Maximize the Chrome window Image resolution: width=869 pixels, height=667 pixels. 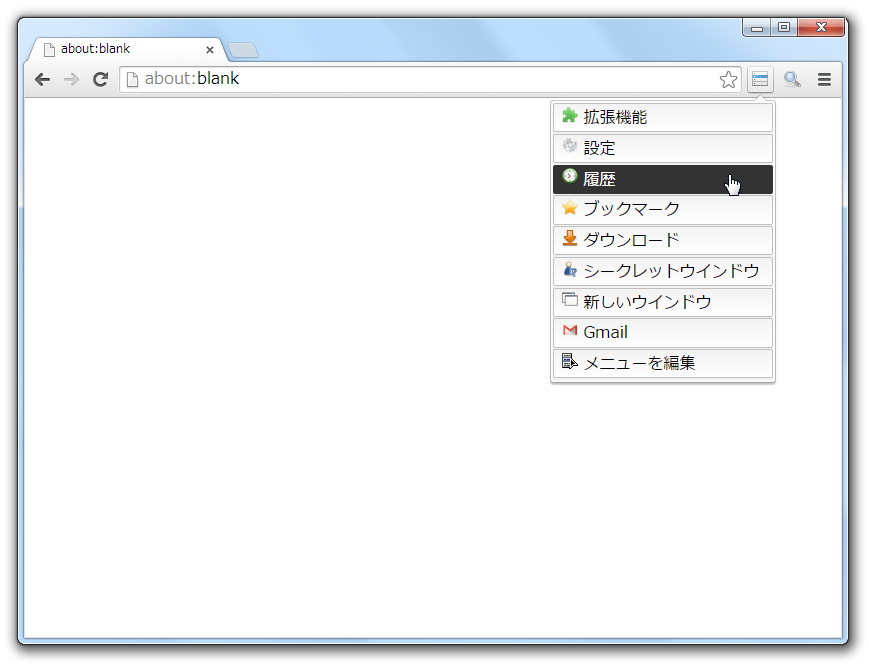[784, 28]
